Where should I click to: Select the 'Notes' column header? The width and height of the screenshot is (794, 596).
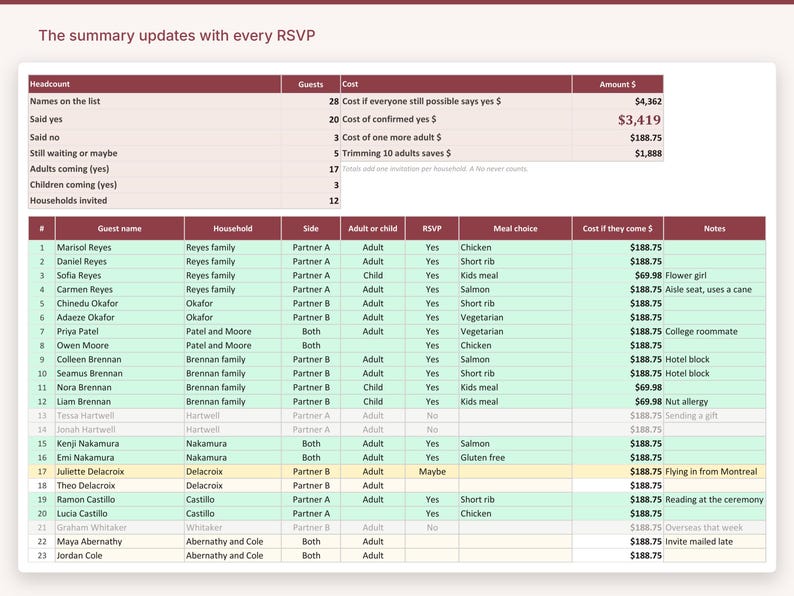coord(714,228)
